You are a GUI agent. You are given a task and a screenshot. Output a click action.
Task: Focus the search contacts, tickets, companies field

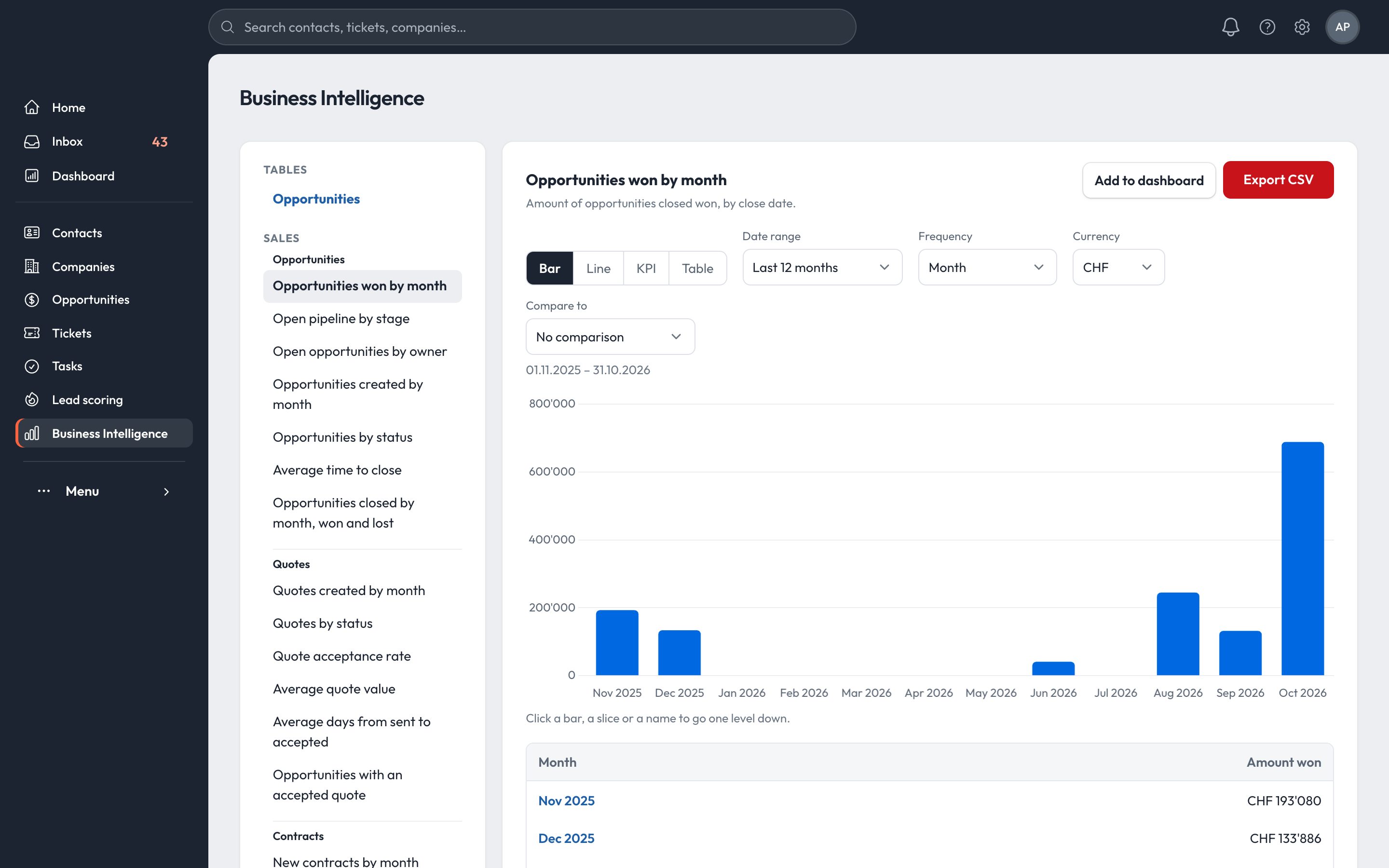tap(532, 27)
